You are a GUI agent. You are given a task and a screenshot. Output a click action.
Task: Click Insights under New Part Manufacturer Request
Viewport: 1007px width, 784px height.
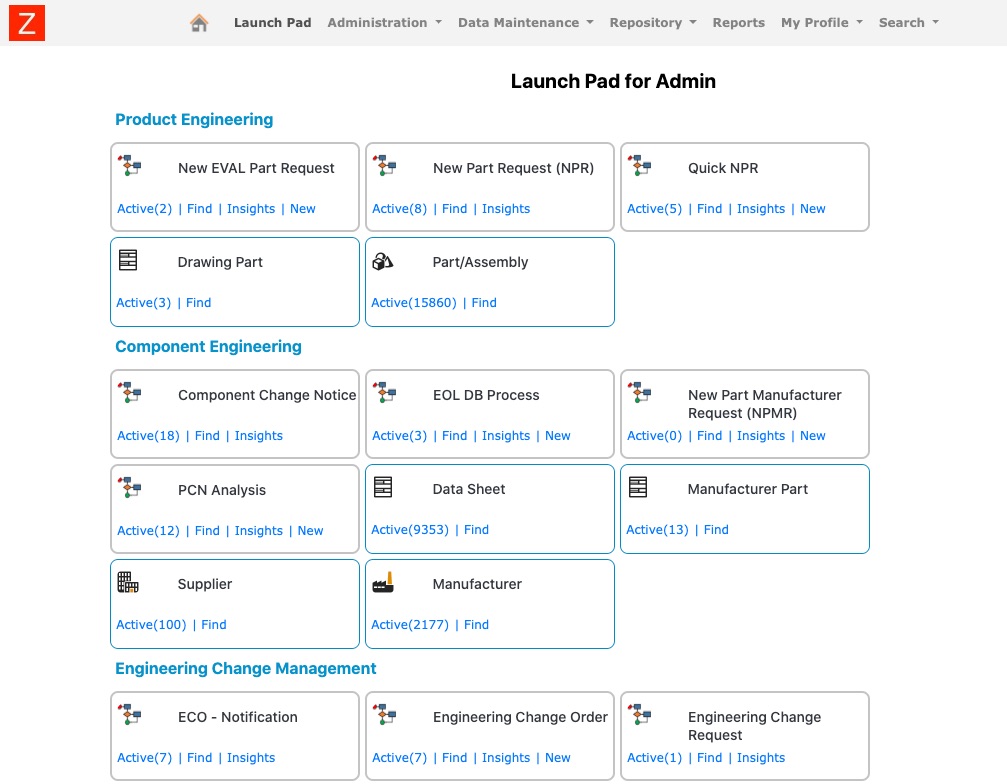(760, 435)
